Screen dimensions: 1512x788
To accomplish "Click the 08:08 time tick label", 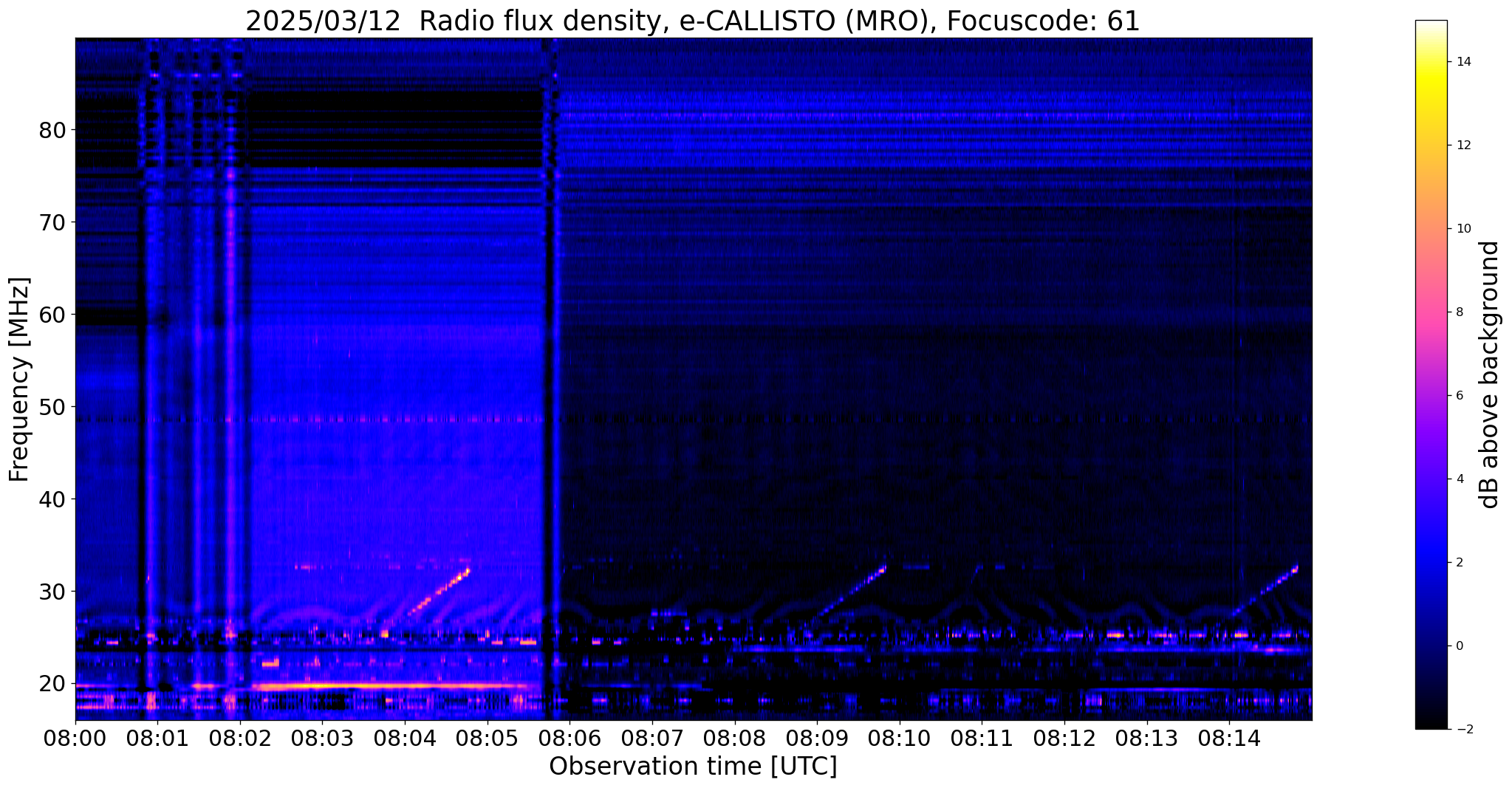I will coord(734,738).
